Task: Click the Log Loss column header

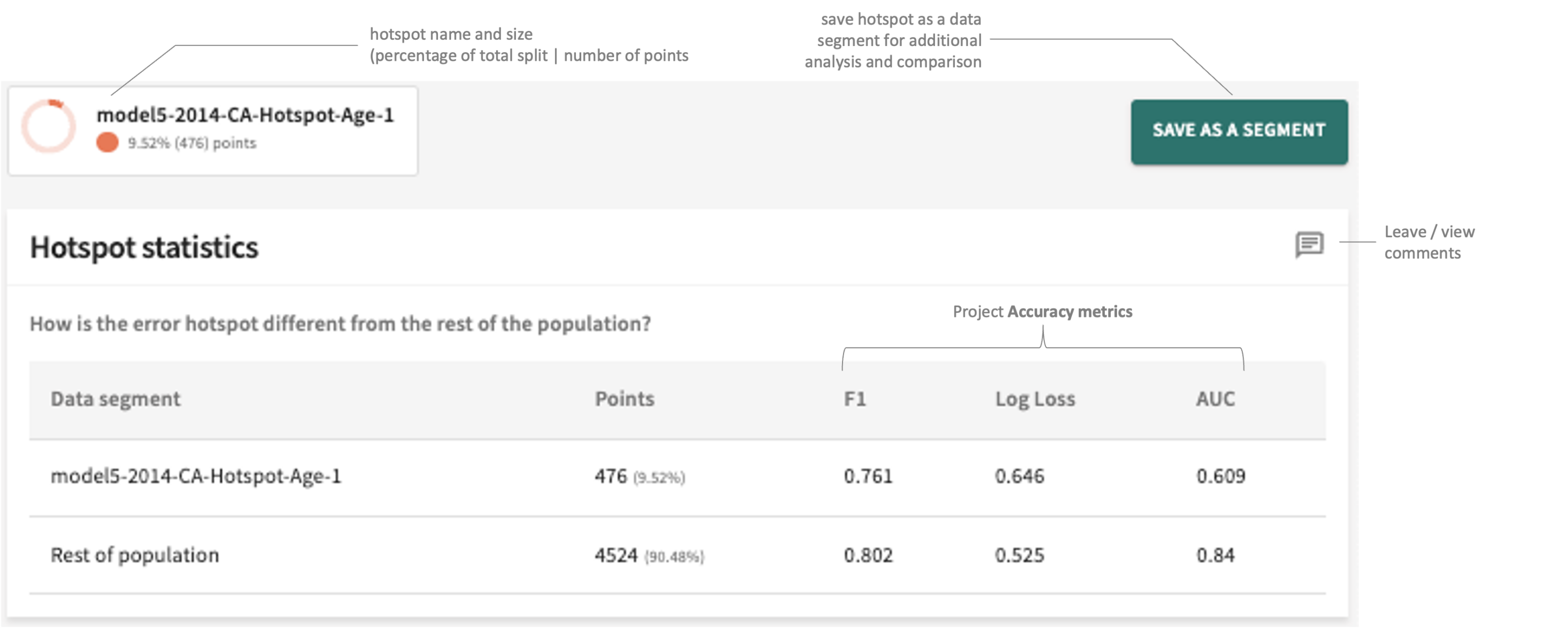Action: tap(1035, 399)
